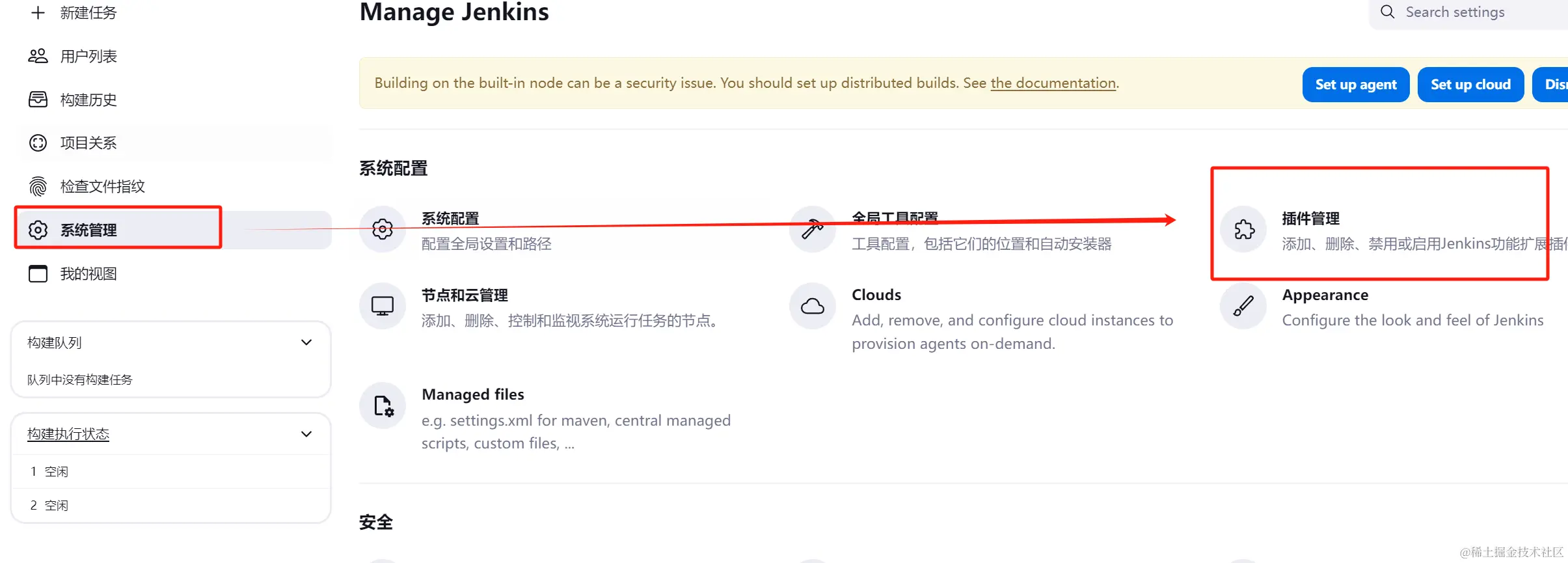
Task: Click the circular icon beside 项目关系
Action: click(38, 143)
